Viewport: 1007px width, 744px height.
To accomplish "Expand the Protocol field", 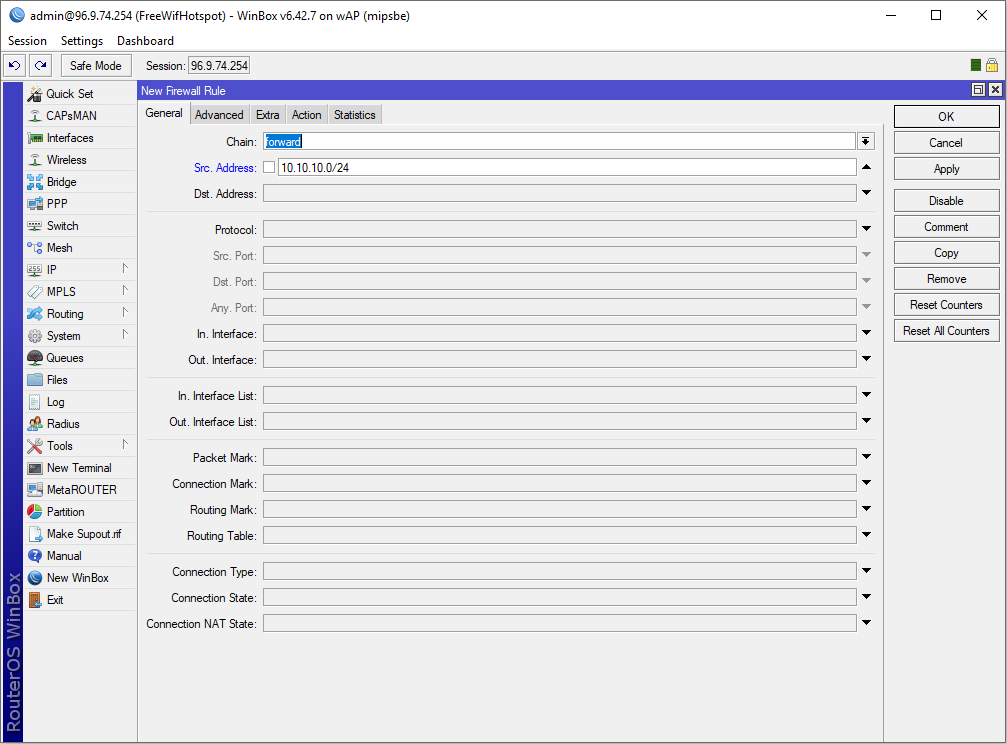I will click(866, 229).
